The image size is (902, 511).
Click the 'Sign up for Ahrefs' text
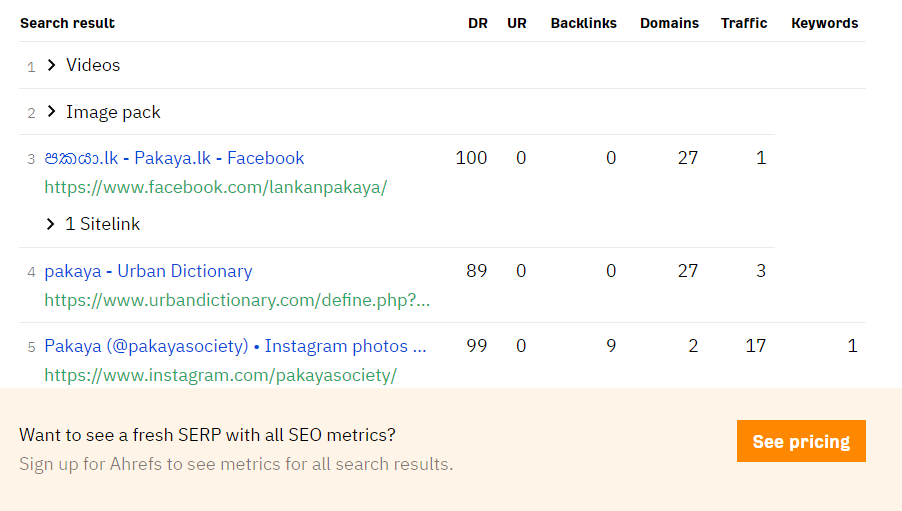(x=236, y=464)
